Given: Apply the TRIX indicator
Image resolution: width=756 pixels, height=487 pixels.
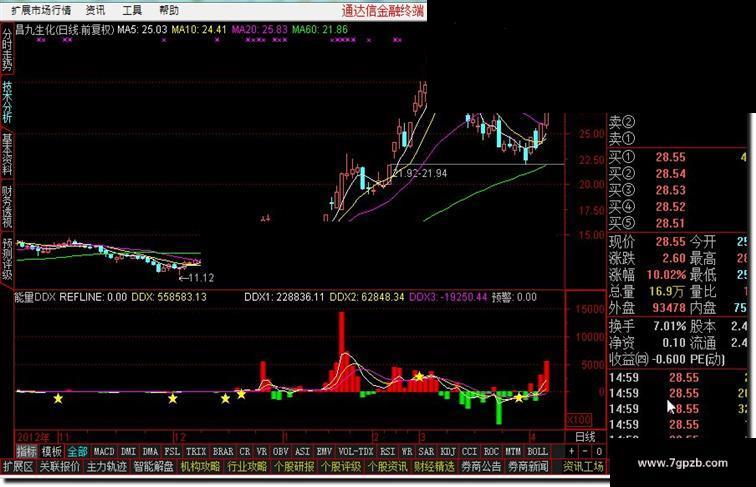Looking at the screenshot, I should pyautogui.click(x=196, y=452).
